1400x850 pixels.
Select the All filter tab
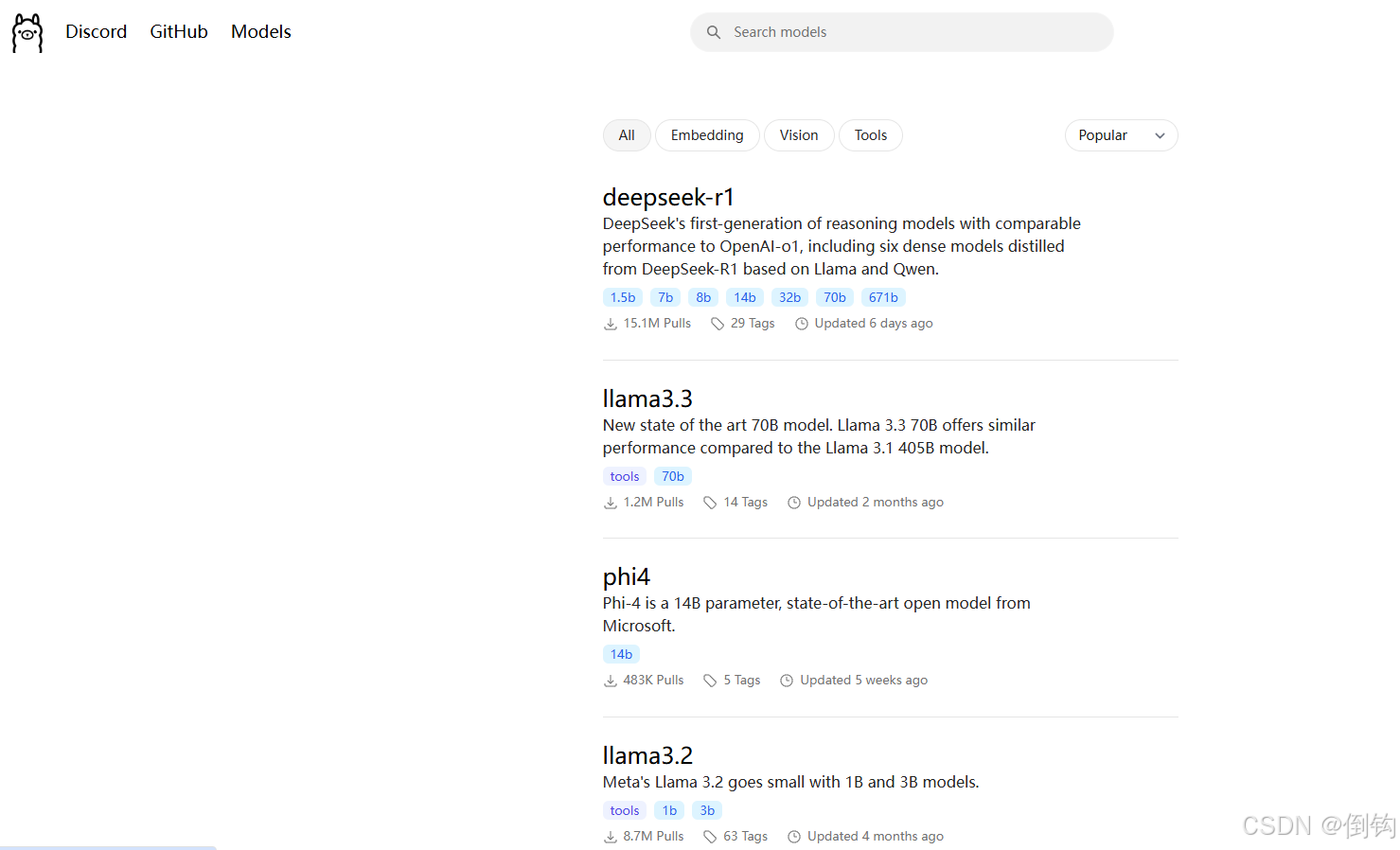coord(627,135)
